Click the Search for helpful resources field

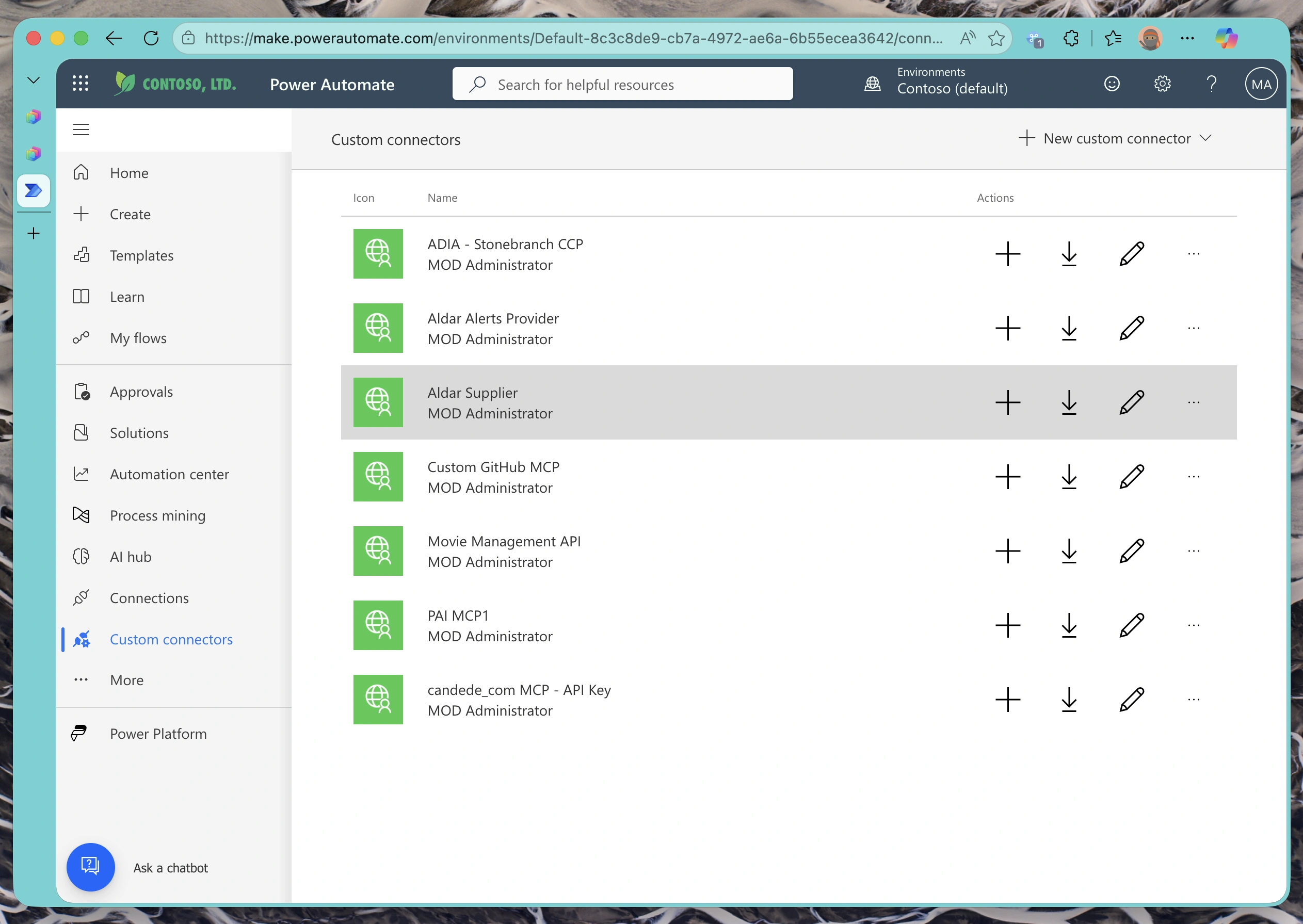coord(622,84)
